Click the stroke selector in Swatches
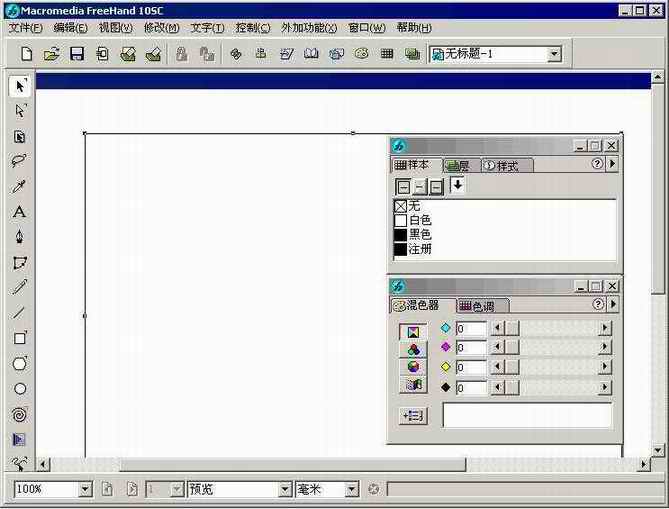 420,187
